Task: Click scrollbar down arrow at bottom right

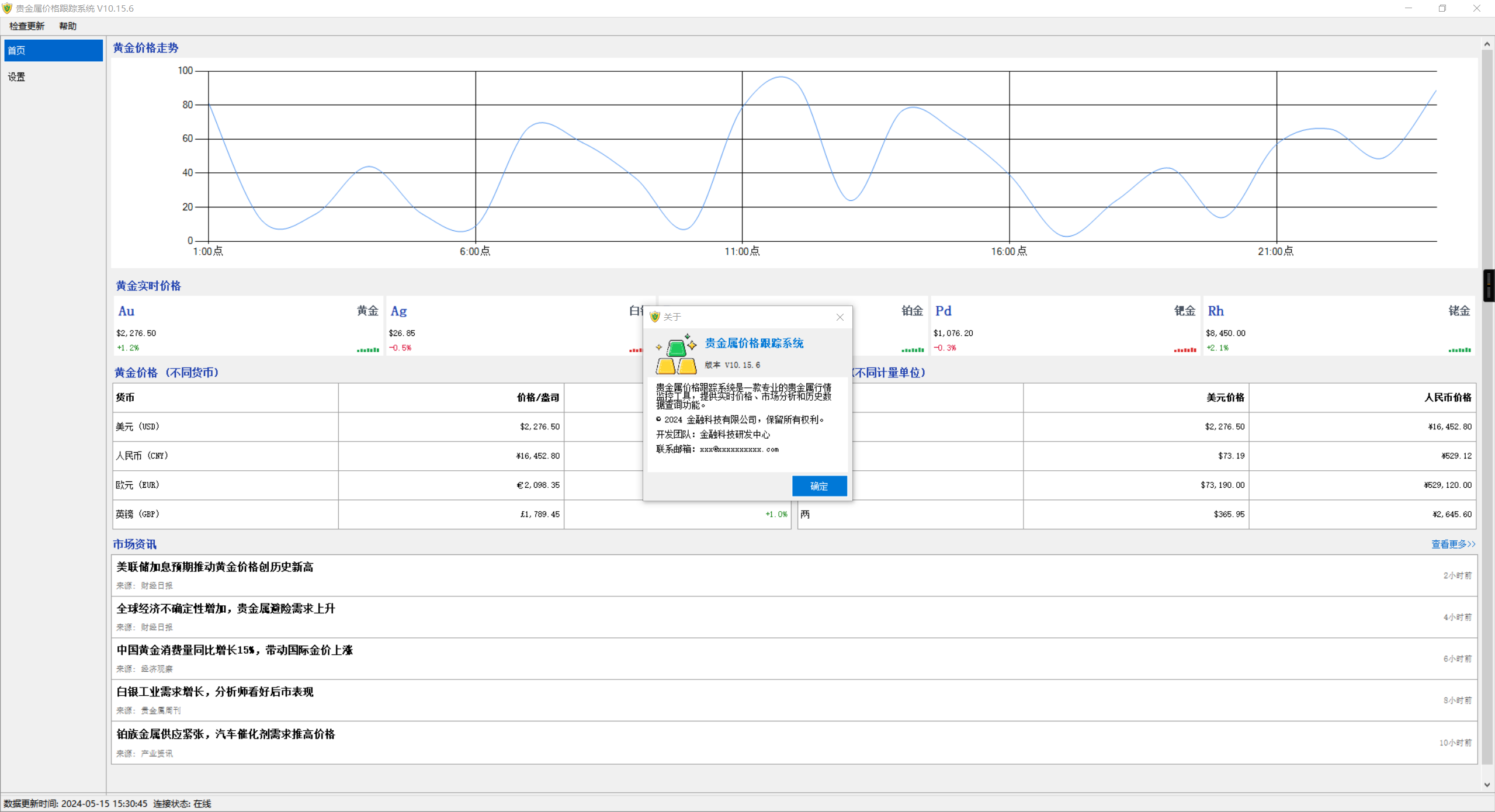Action: (1487, 785)
